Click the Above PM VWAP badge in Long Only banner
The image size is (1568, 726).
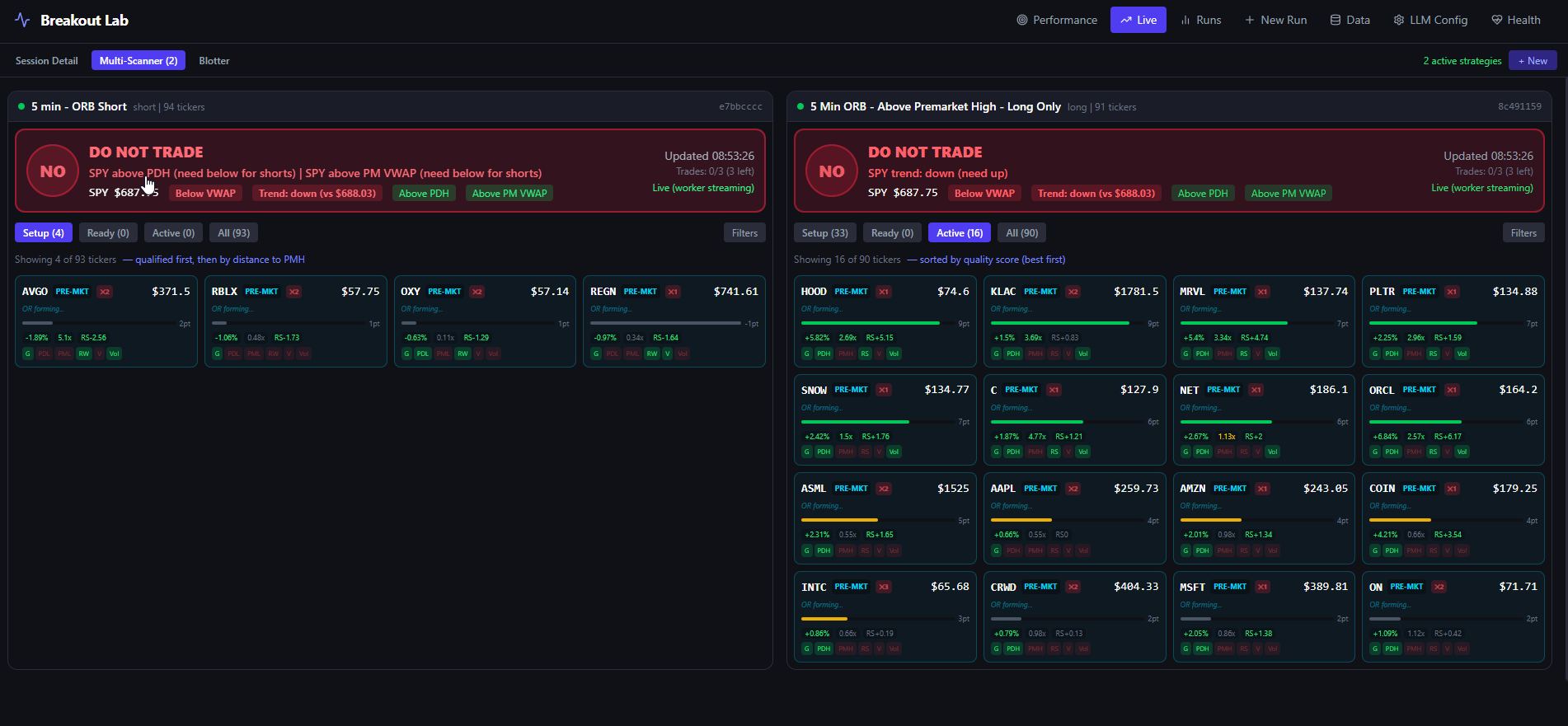pyautogui.click(x=1289, y=194)
